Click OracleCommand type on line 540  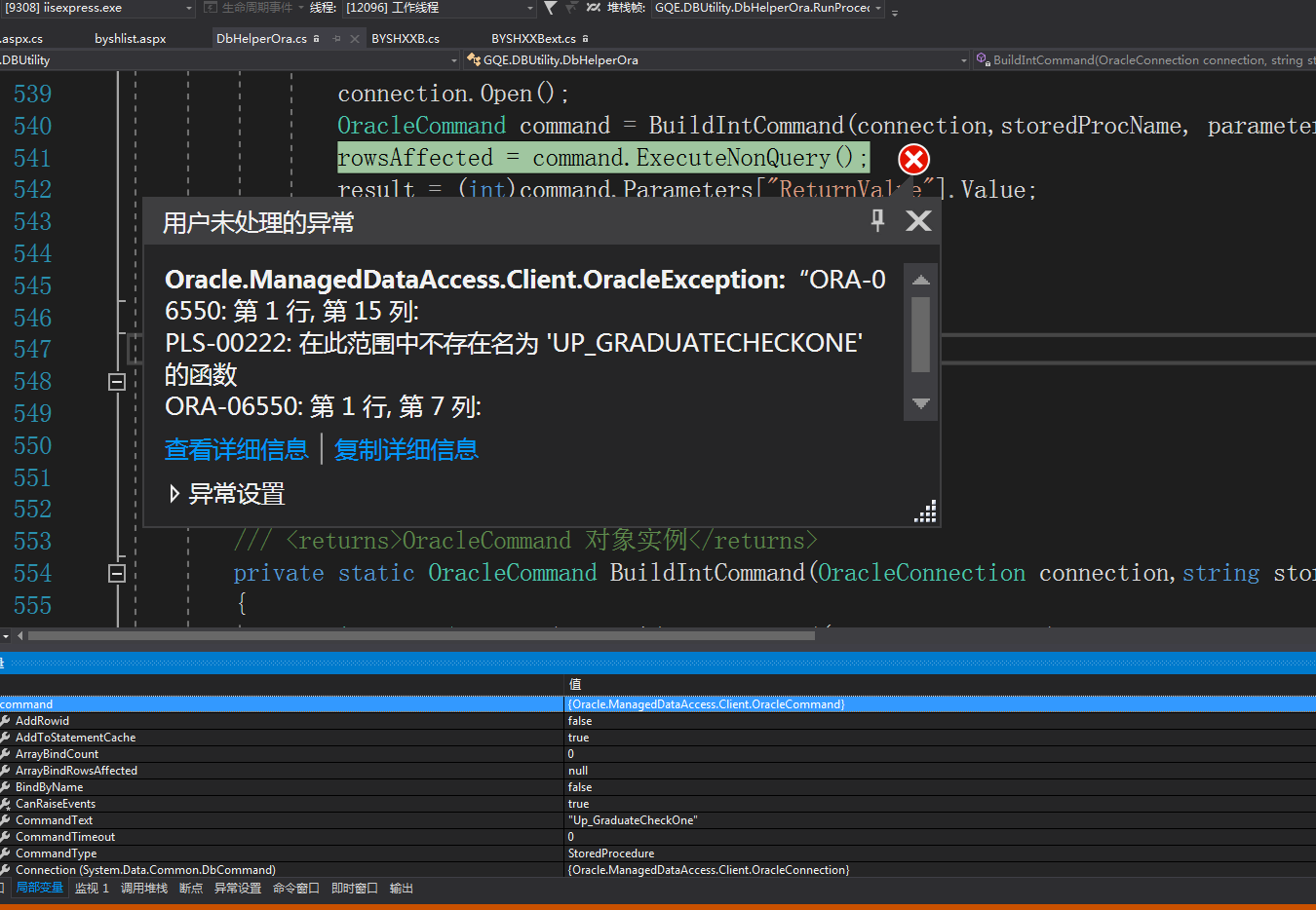[421, 126]
